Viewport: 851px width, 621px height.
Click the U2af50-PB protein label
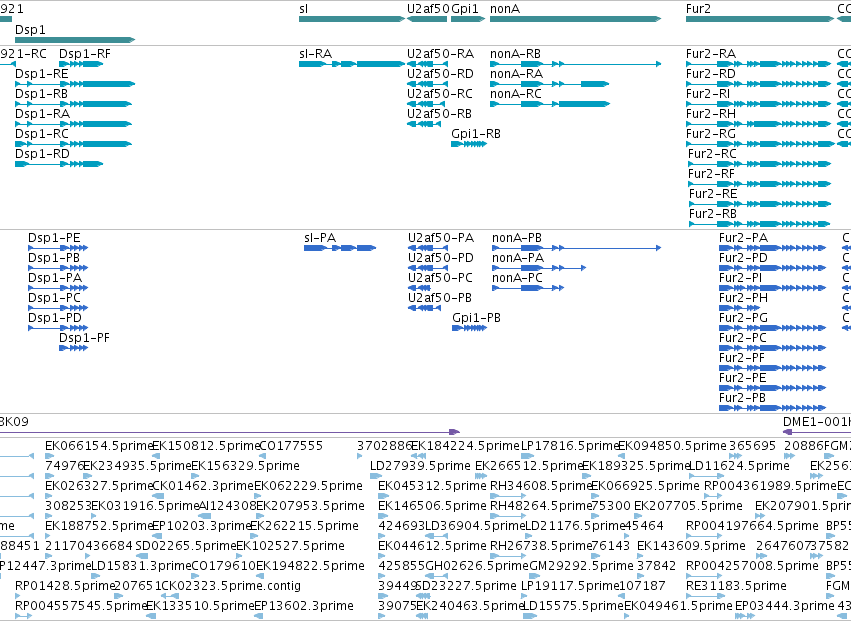point(440,299)
